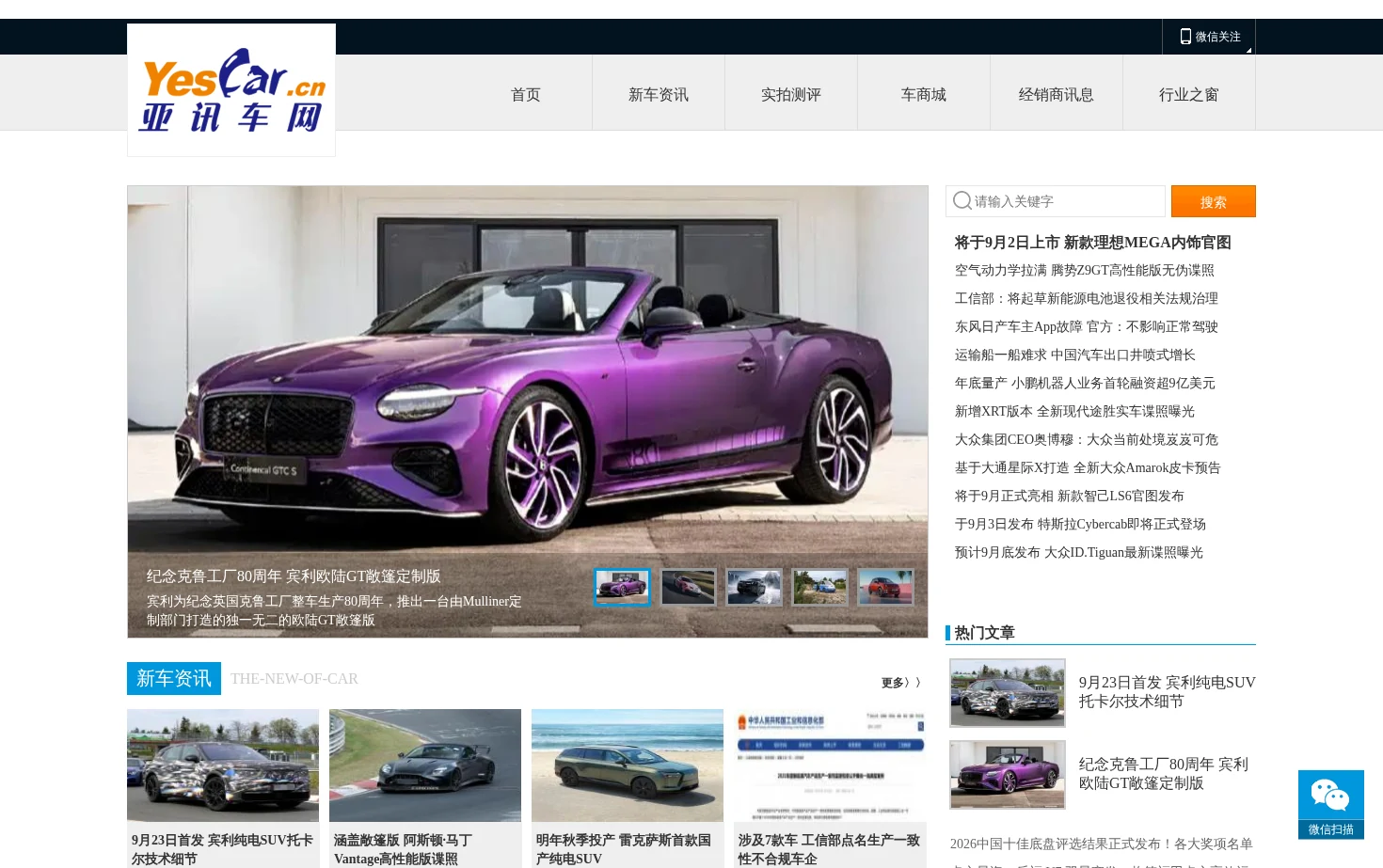Viewport: 1383px width, 868px height.
Task: Read 工信部：将起草新能源电池退役相关法规治理
Action: pos(1087,298)
